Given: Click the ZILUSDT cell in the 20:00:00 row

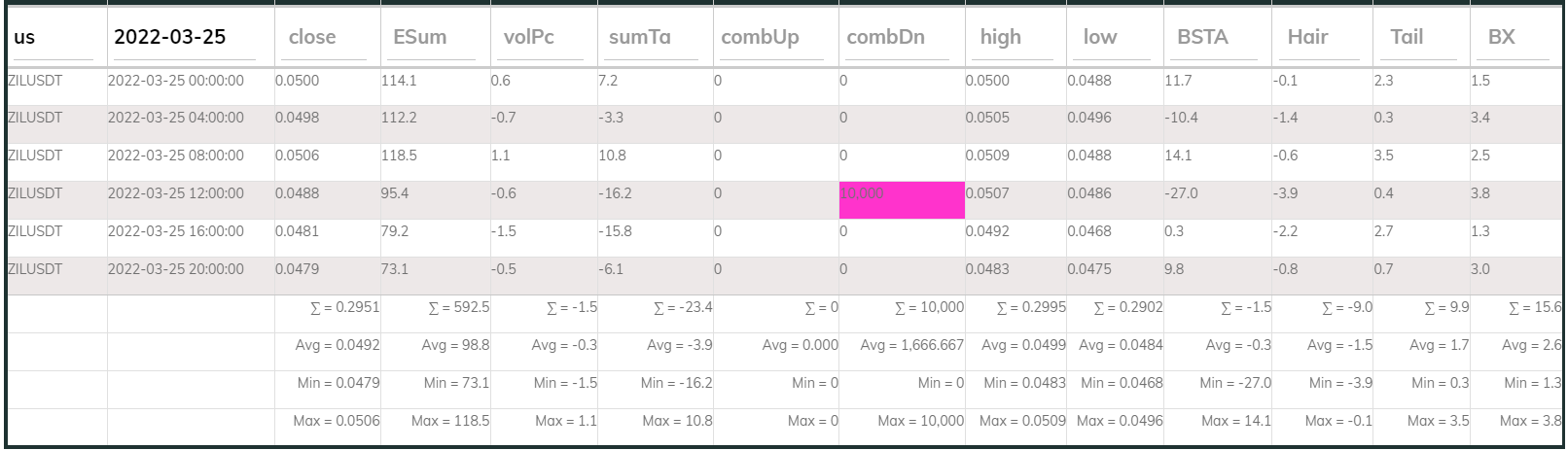Looking at the screenshot, I should coord(36,269).
